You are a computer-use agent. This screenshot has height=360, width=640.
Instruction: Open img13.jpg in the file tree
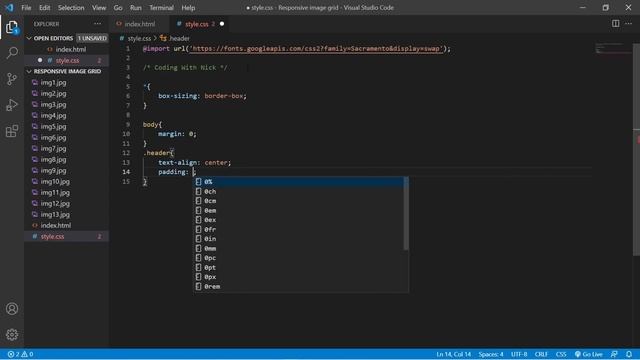[x=67, y=215]
